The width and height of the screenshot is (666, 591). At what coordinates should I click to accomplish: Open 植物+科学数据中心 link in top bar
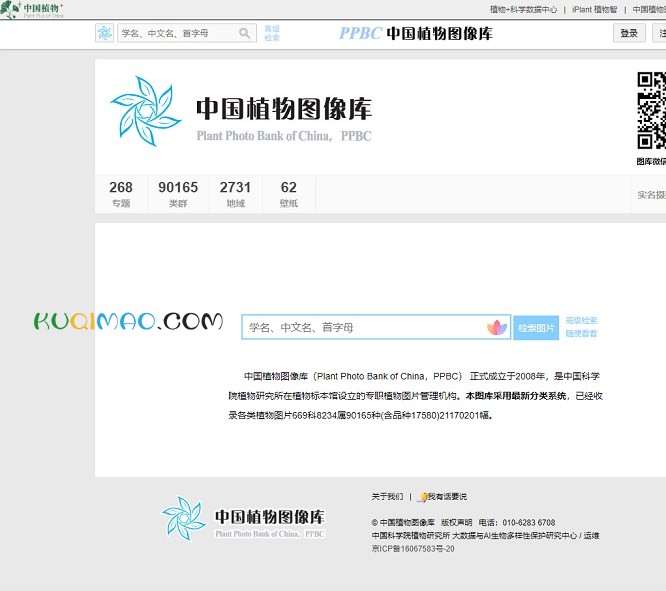(523, 9)
